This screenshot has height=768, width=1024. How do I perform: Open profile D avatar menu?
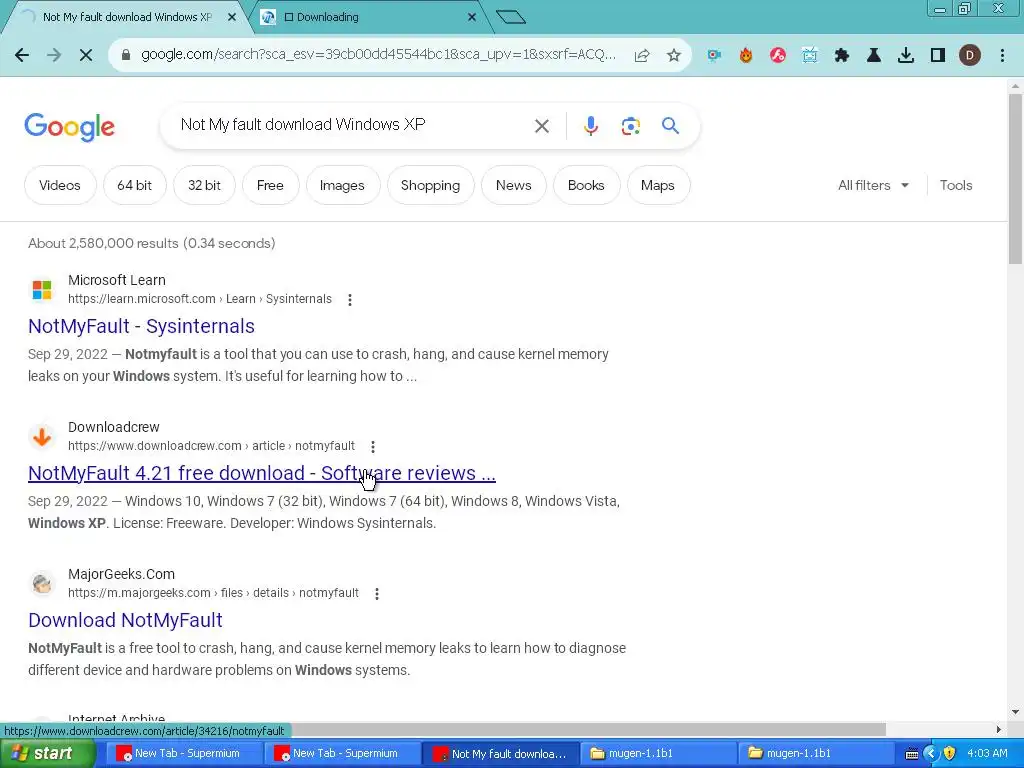pyautogui.click(x=970, y=56)
